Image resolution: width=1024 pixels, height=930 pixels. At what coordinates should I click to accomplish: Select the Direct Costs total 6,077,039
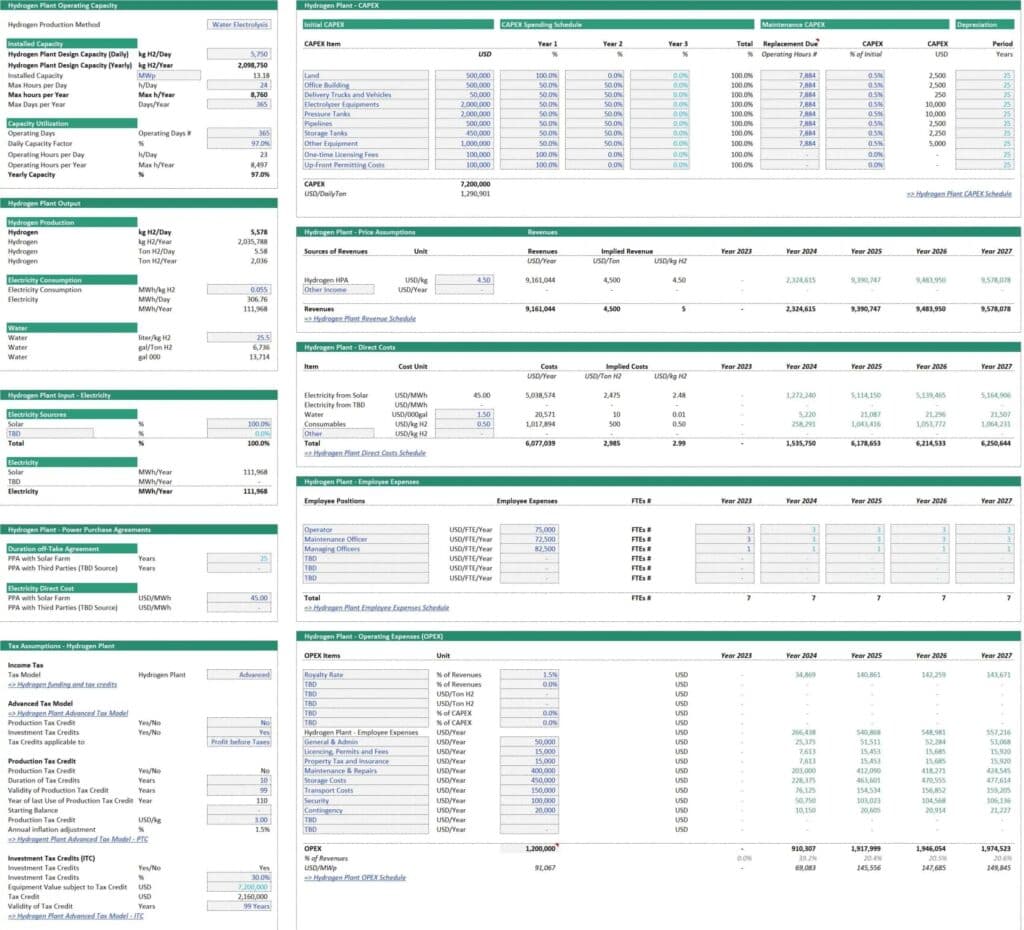540,443
